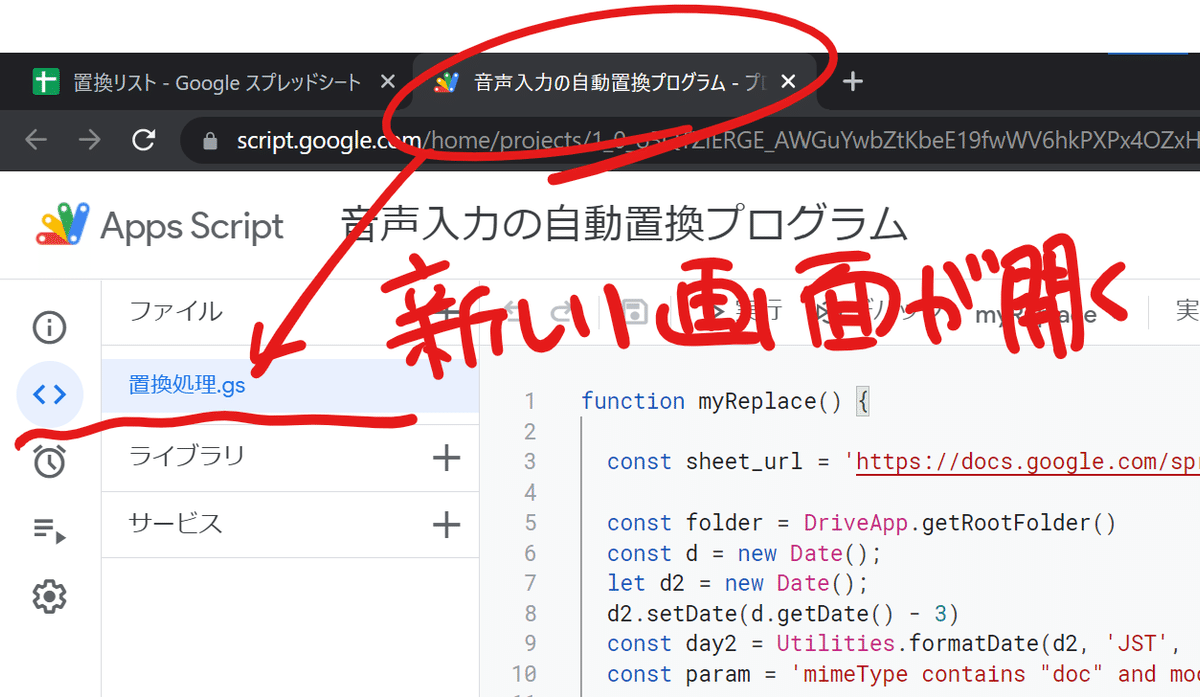The width and height of the screenshot is (1200, 697).
Task: Open the project Overview info icon
Action: 49,327
